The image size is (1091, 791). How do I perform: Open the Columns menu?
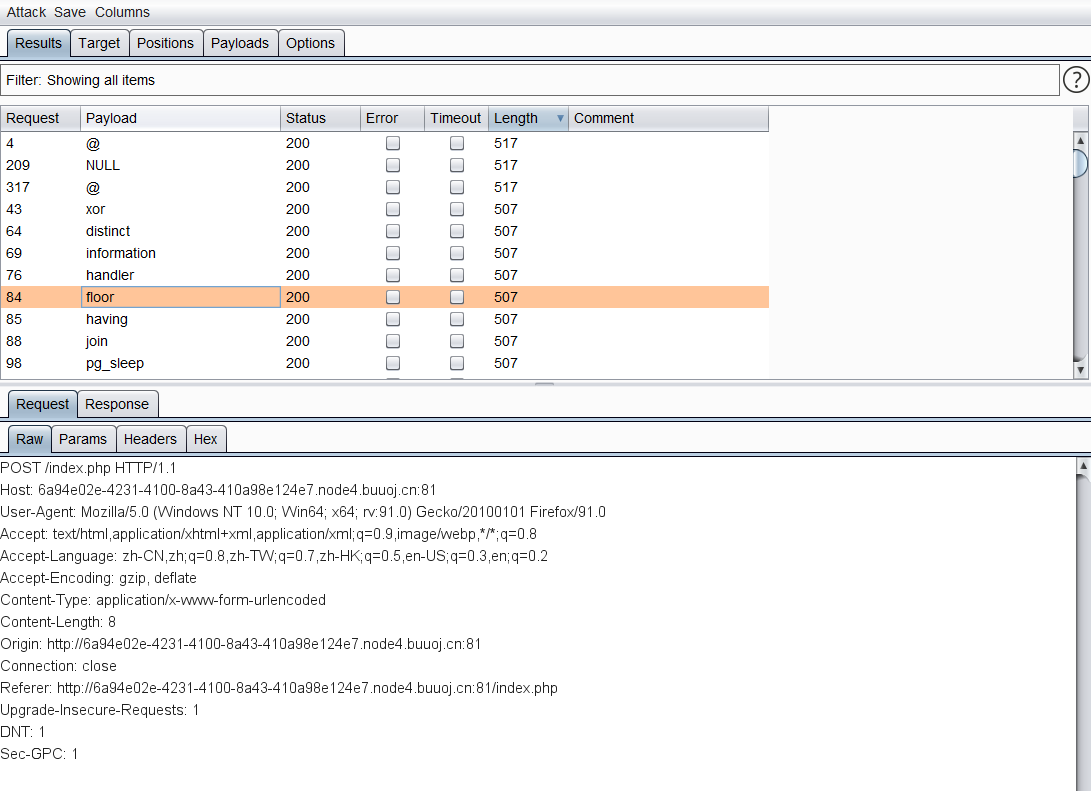(x=122, y=12)
